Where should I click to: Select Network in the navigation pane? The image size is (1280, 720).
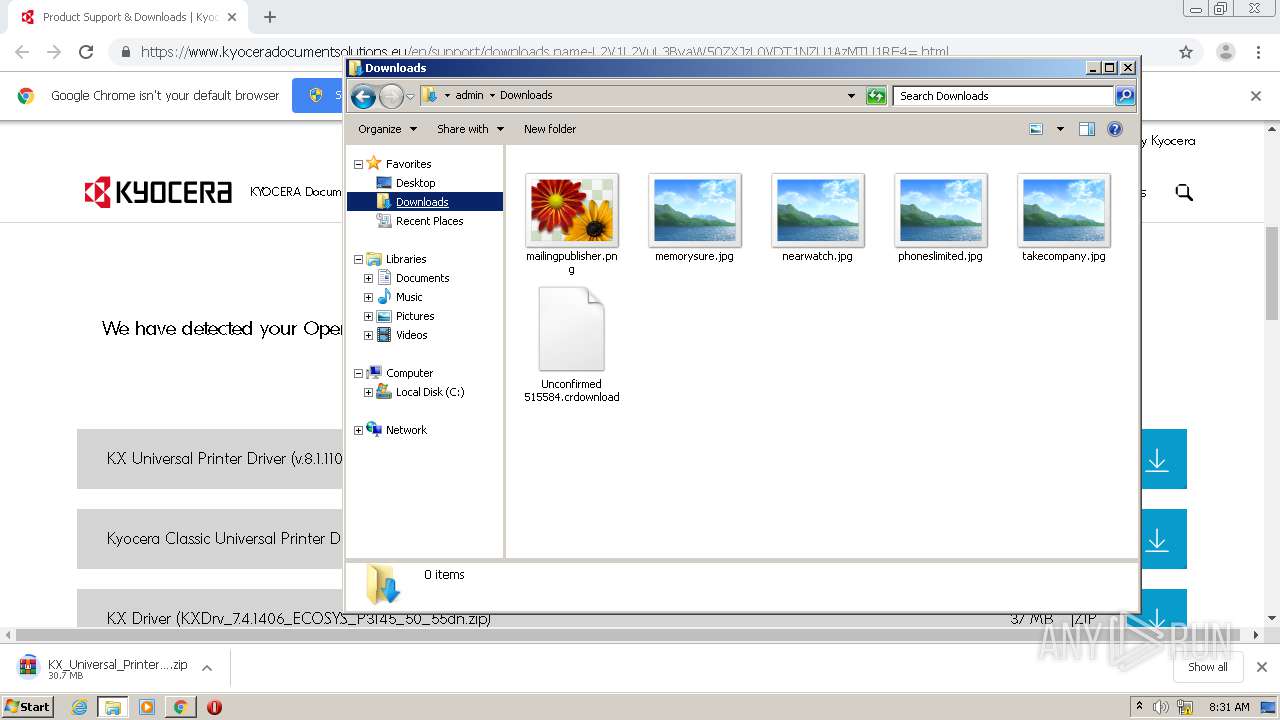[x=406, y=430]
